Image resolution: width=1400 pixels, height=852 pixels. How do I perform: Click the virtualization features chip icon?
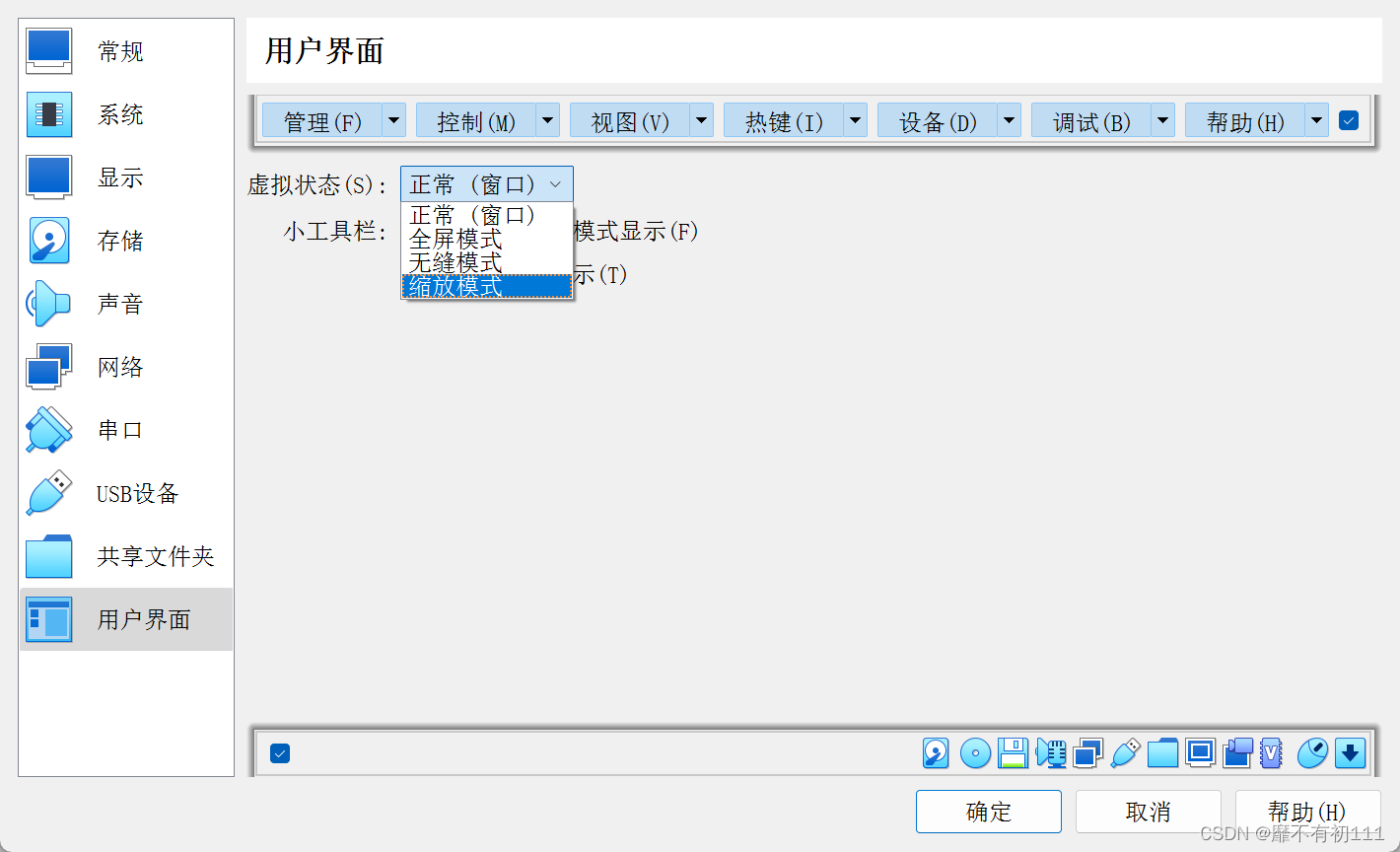[1271, 753]
